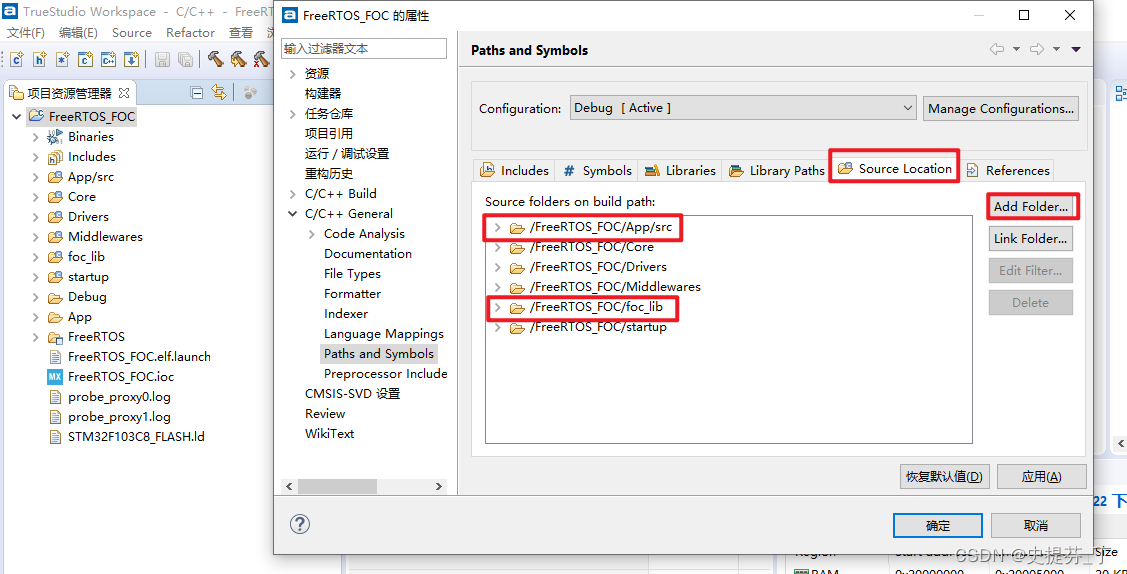Click the help question mark icon in the dialog
This screenshot has height=574, width=1127.
click(299, 524)
